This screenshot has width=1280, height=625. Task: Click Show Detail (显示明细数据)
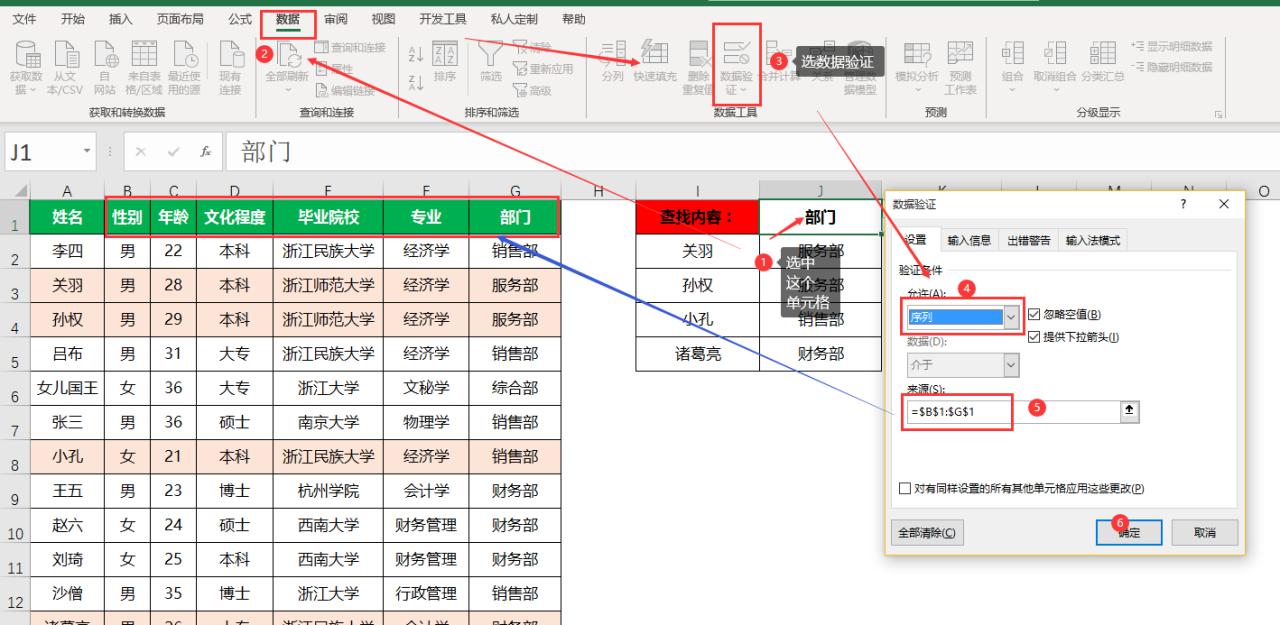click(x=1171, y=47)
